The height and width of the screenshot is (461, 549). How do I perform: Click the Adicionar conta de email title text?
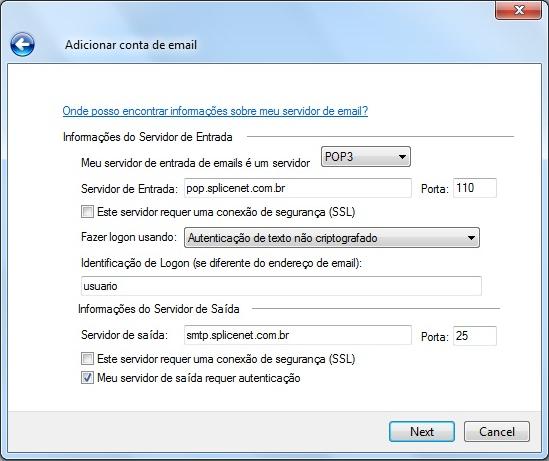point(131,45)
